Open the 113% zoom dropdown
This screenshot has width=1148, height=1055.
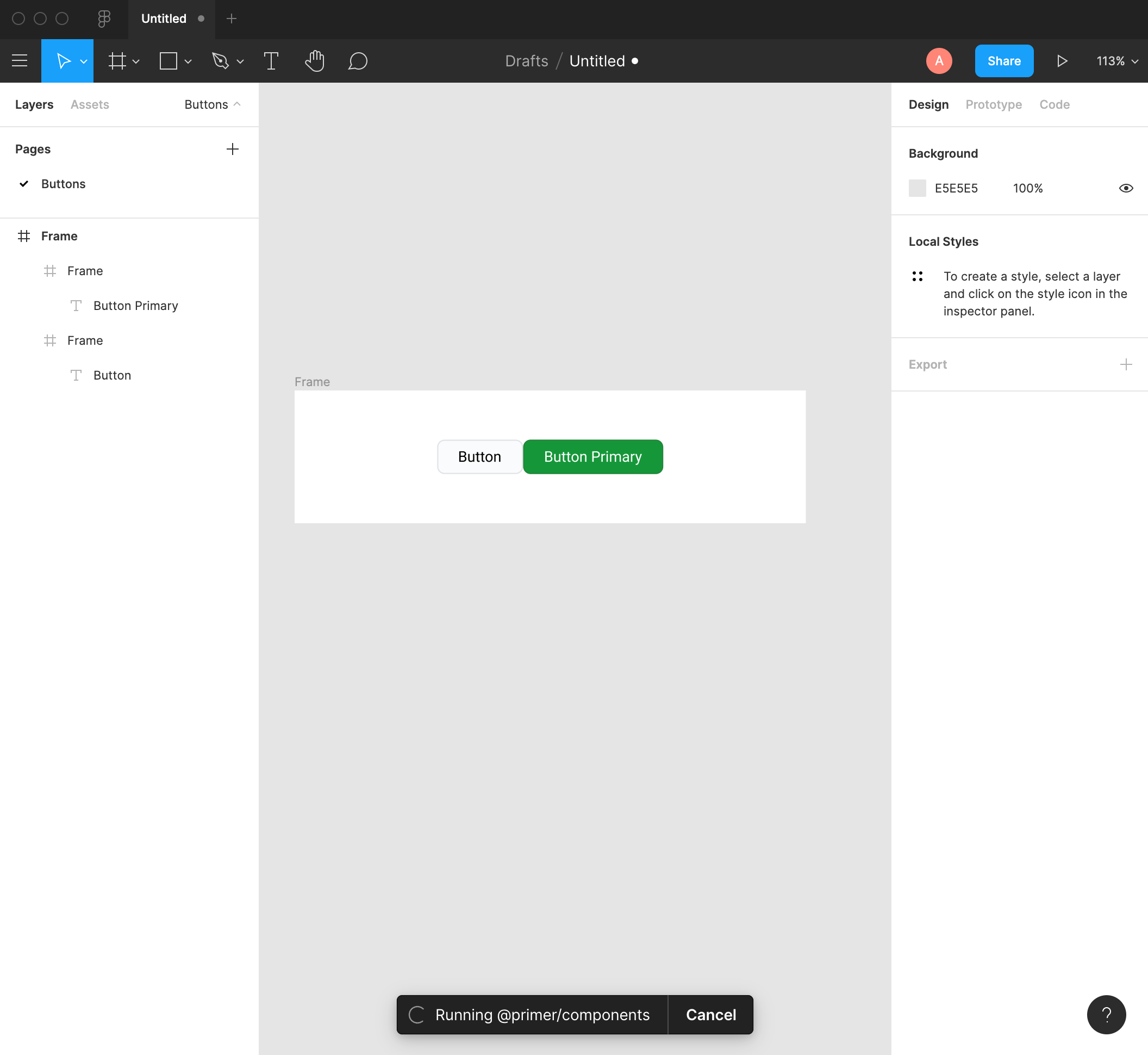coord(1116,60)
